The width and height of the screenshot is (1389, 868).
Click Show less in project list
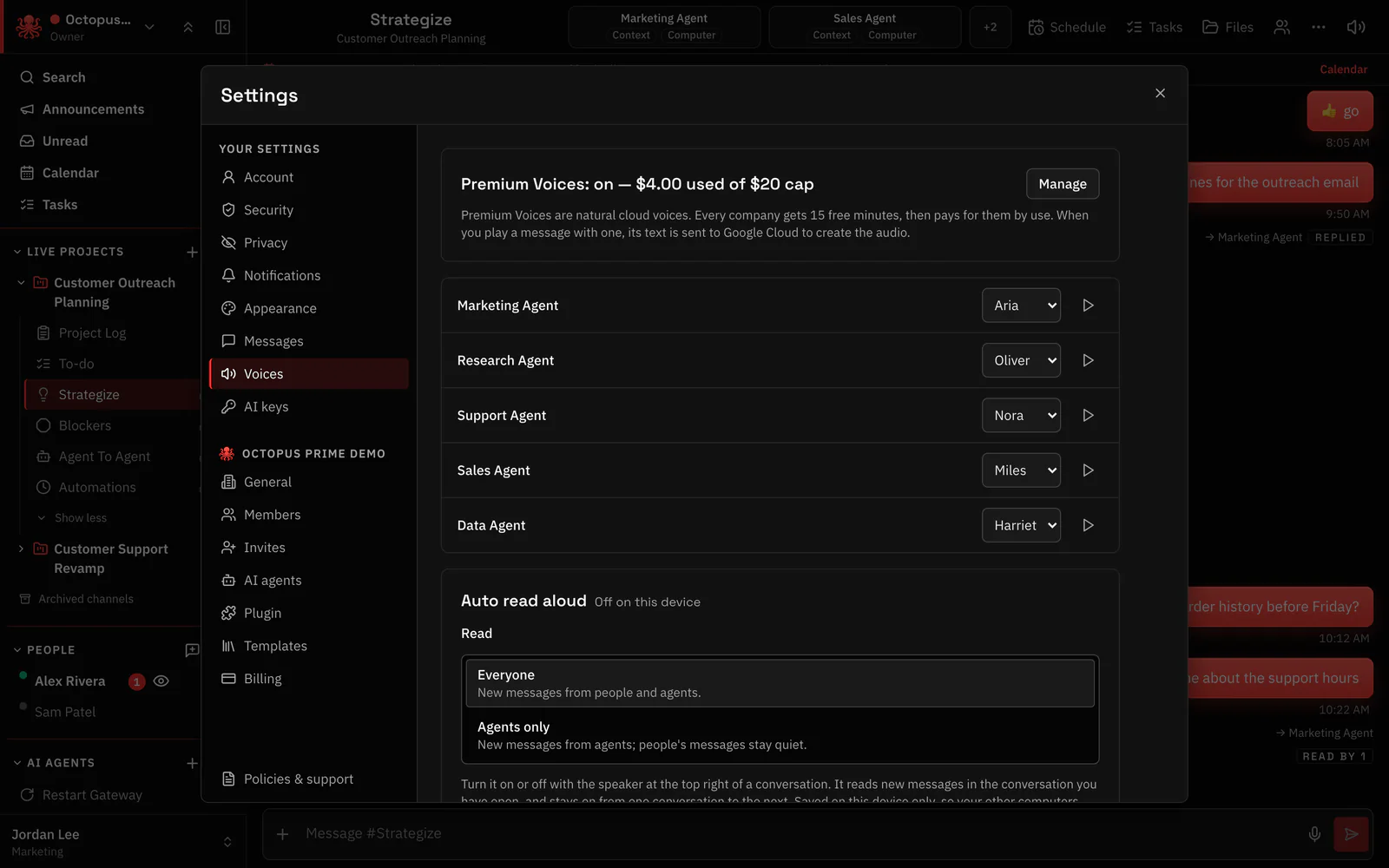point(80,518)
